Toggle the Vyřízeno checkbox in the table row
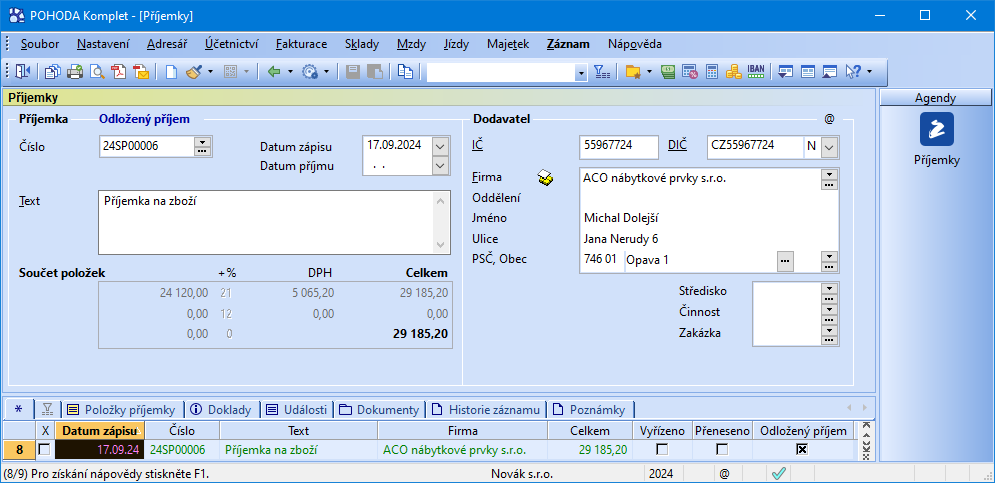The height and width of the screenshot is (483, 995). (662, 449)
